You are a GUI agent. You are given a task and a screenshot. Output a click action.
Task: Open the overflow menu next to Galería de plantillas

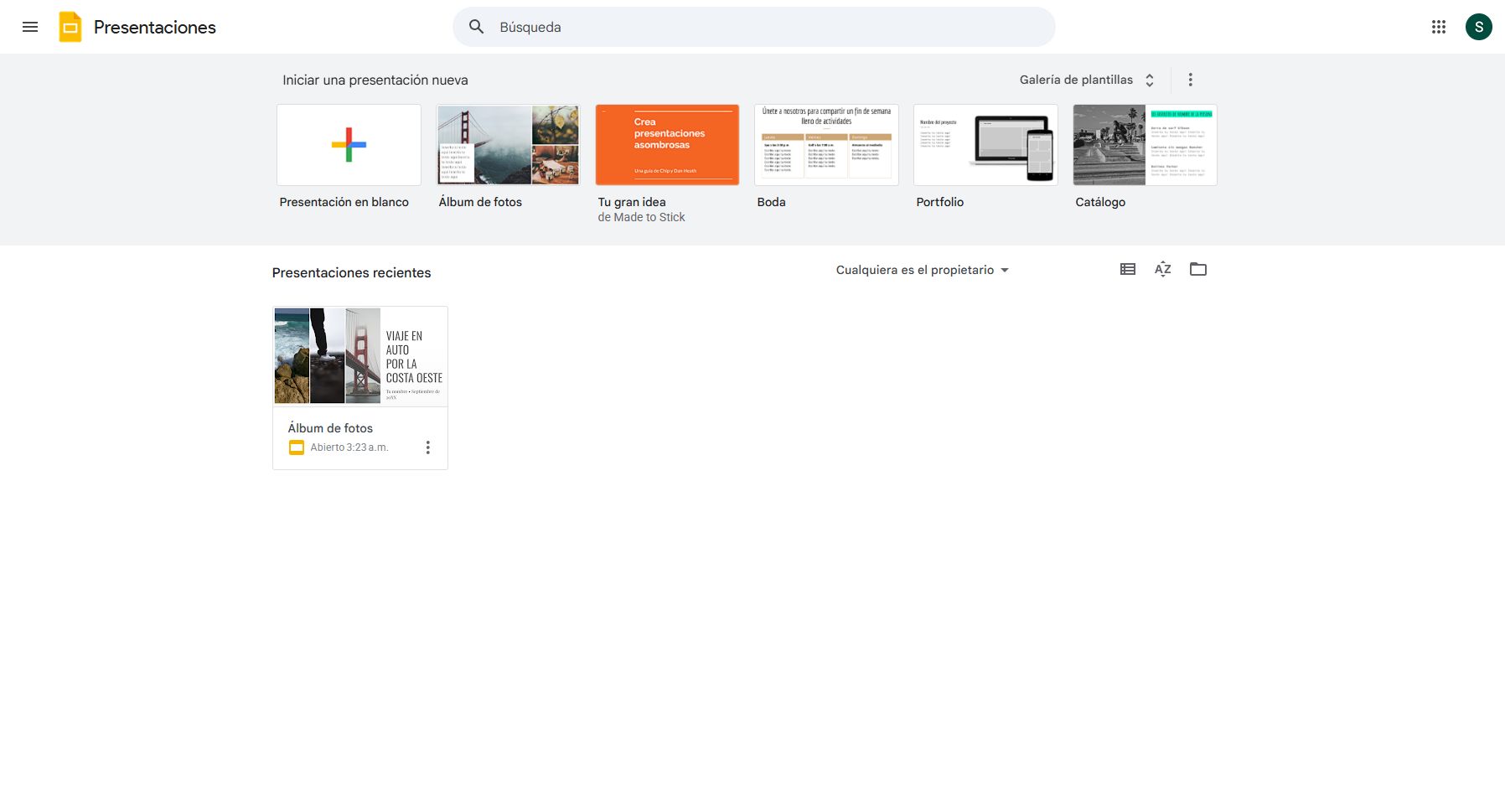point(1189,80)
